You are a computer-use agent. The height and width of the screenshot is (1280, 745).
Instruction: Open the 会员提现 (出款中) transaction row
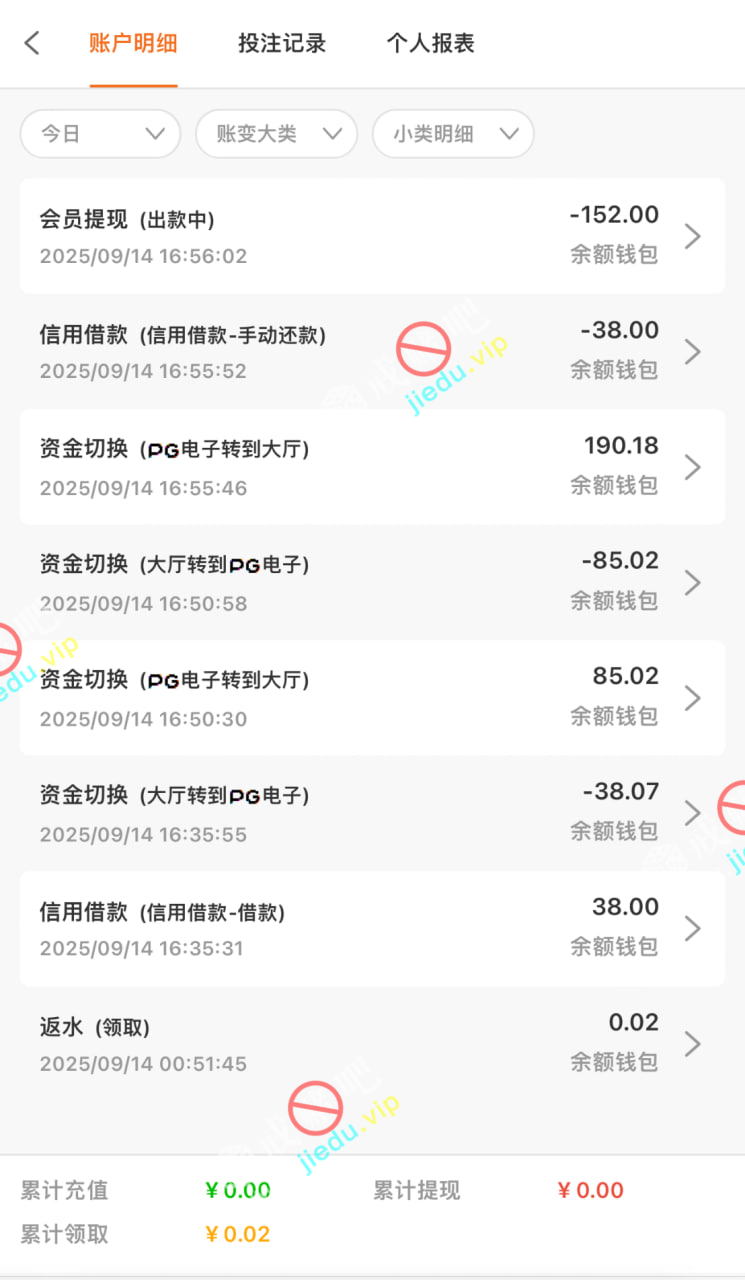[x=300, y=236]
